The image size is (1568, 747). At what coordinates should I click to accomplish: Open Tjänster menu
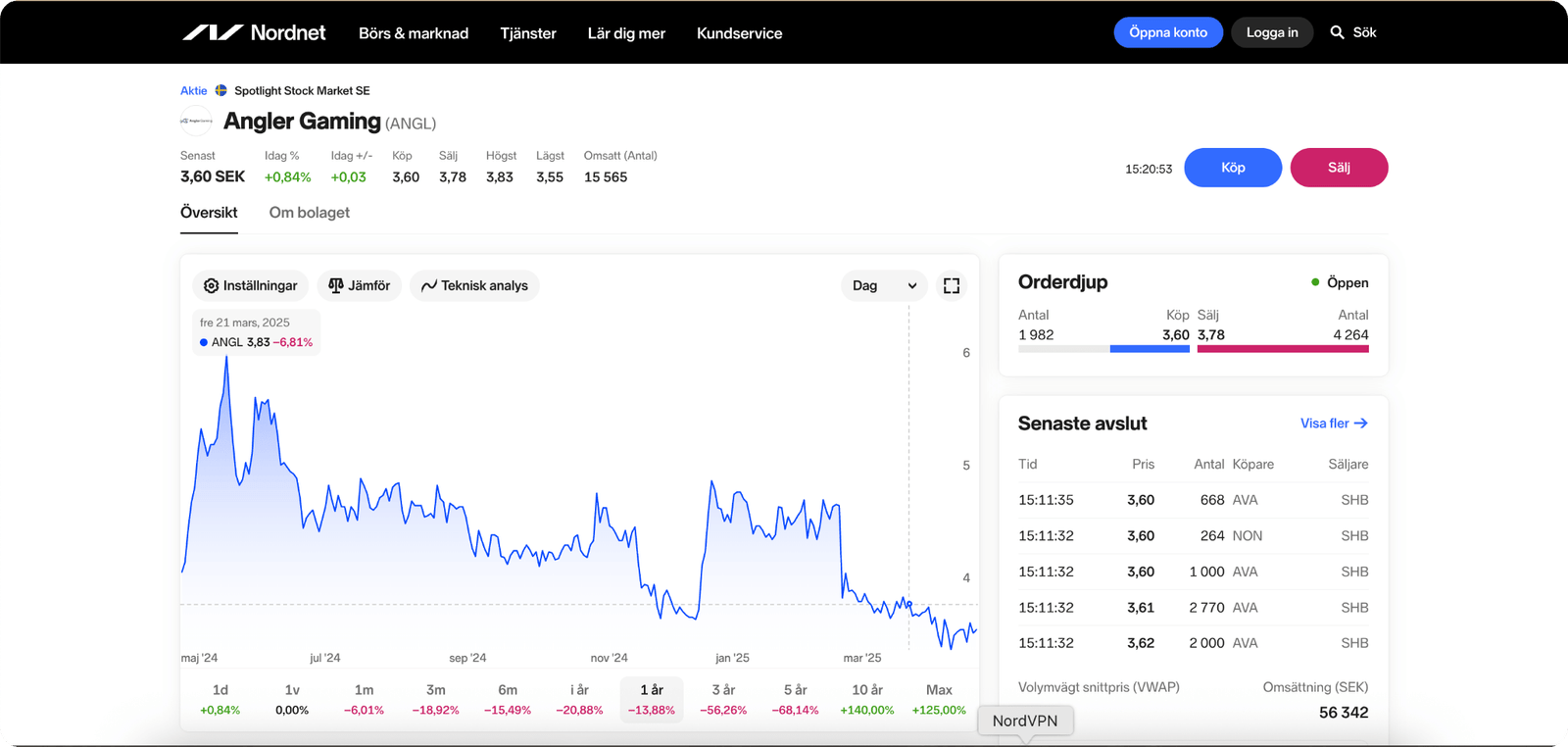[x=528, y=33]
